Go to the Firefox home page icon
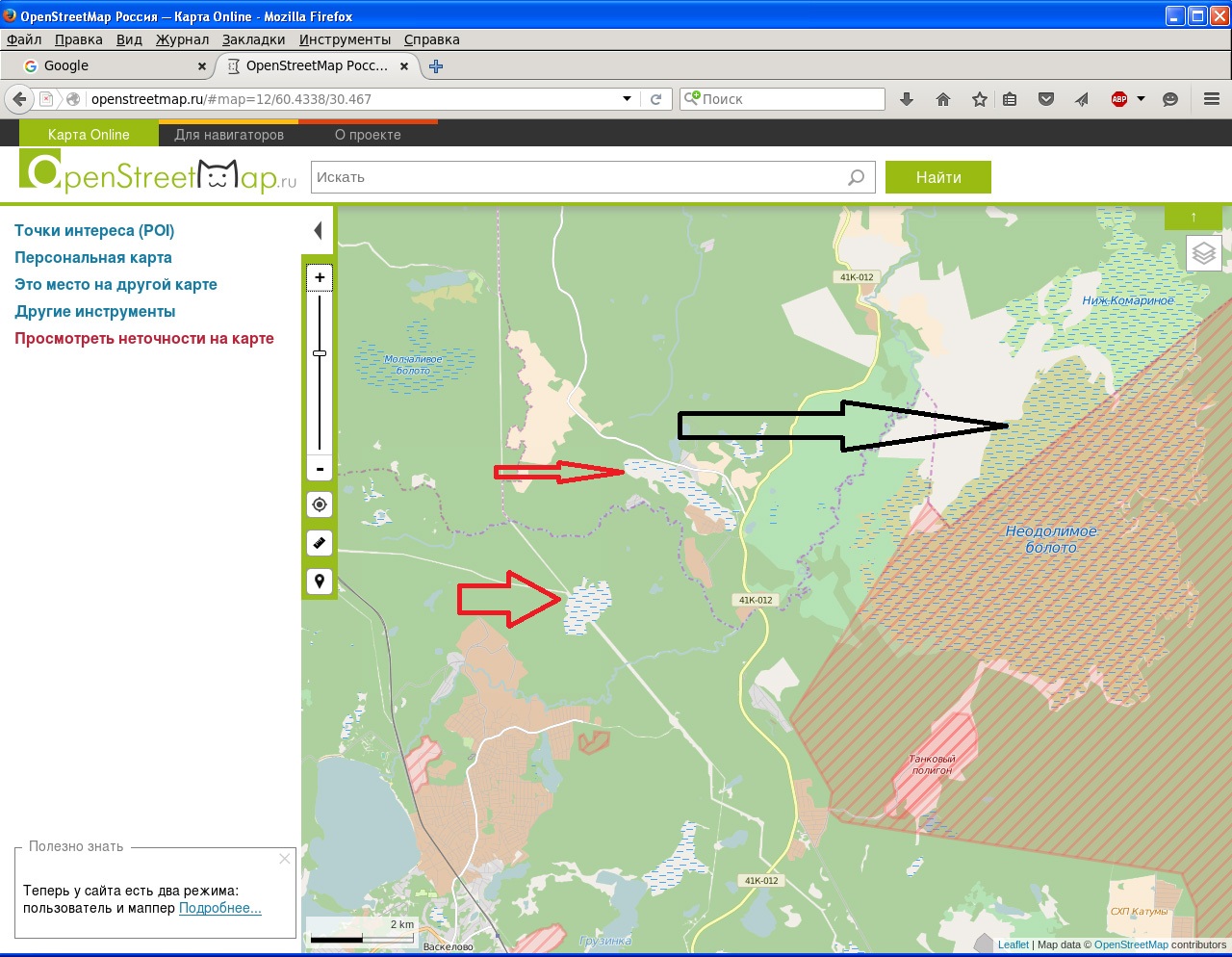Image resolution: width=1232 pixels, height=957 pixels. tap(943, 99)
